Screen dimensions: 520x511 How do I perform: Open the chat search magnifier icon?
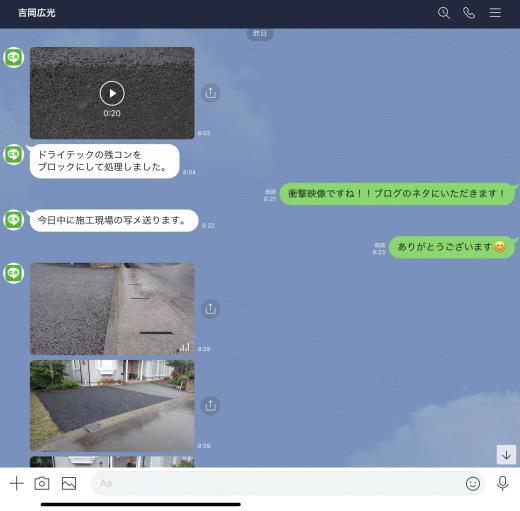pos(444,13)
